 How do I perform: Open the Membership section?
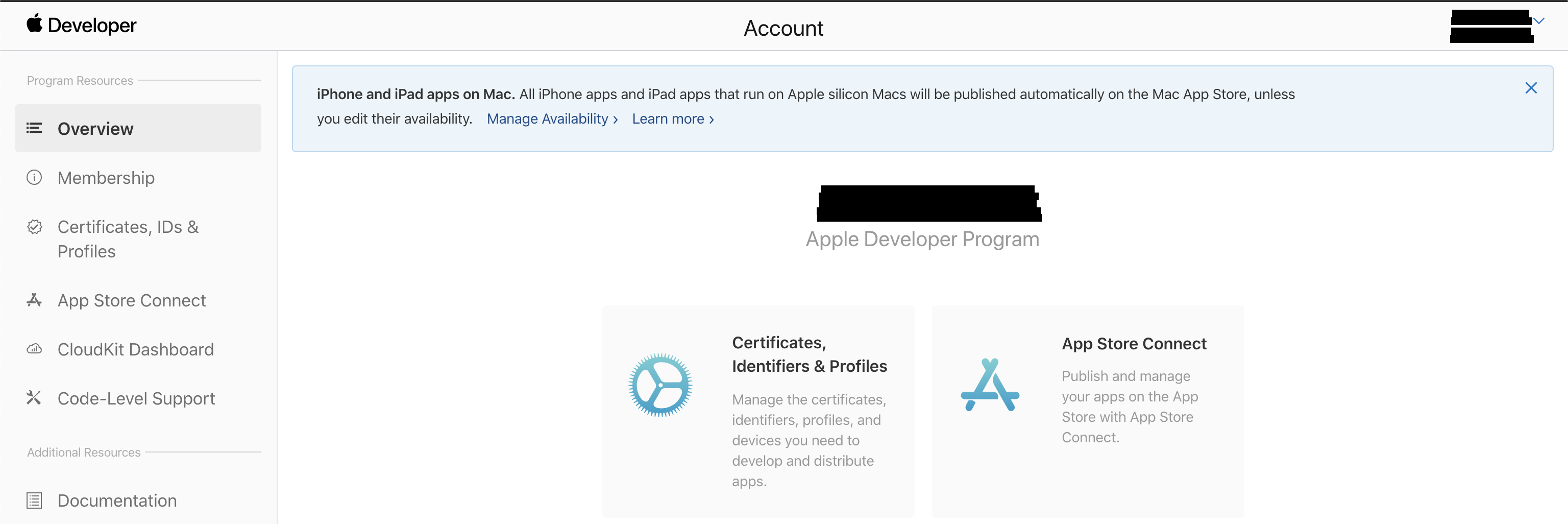tap(106, 177)
